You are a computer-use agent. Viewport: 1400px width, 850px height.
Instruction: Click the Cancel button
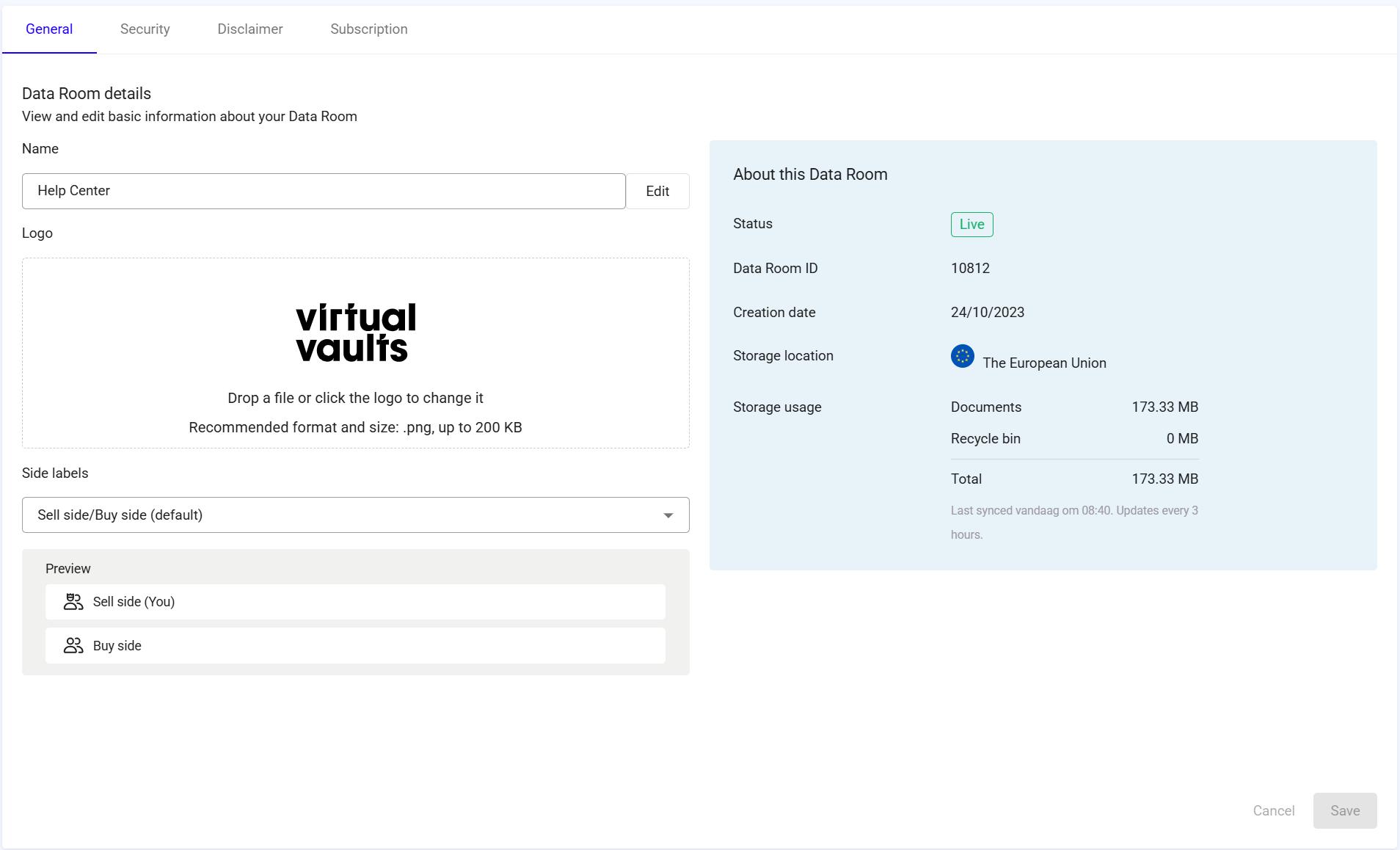pyautogui.click(x=1274, y=811)
